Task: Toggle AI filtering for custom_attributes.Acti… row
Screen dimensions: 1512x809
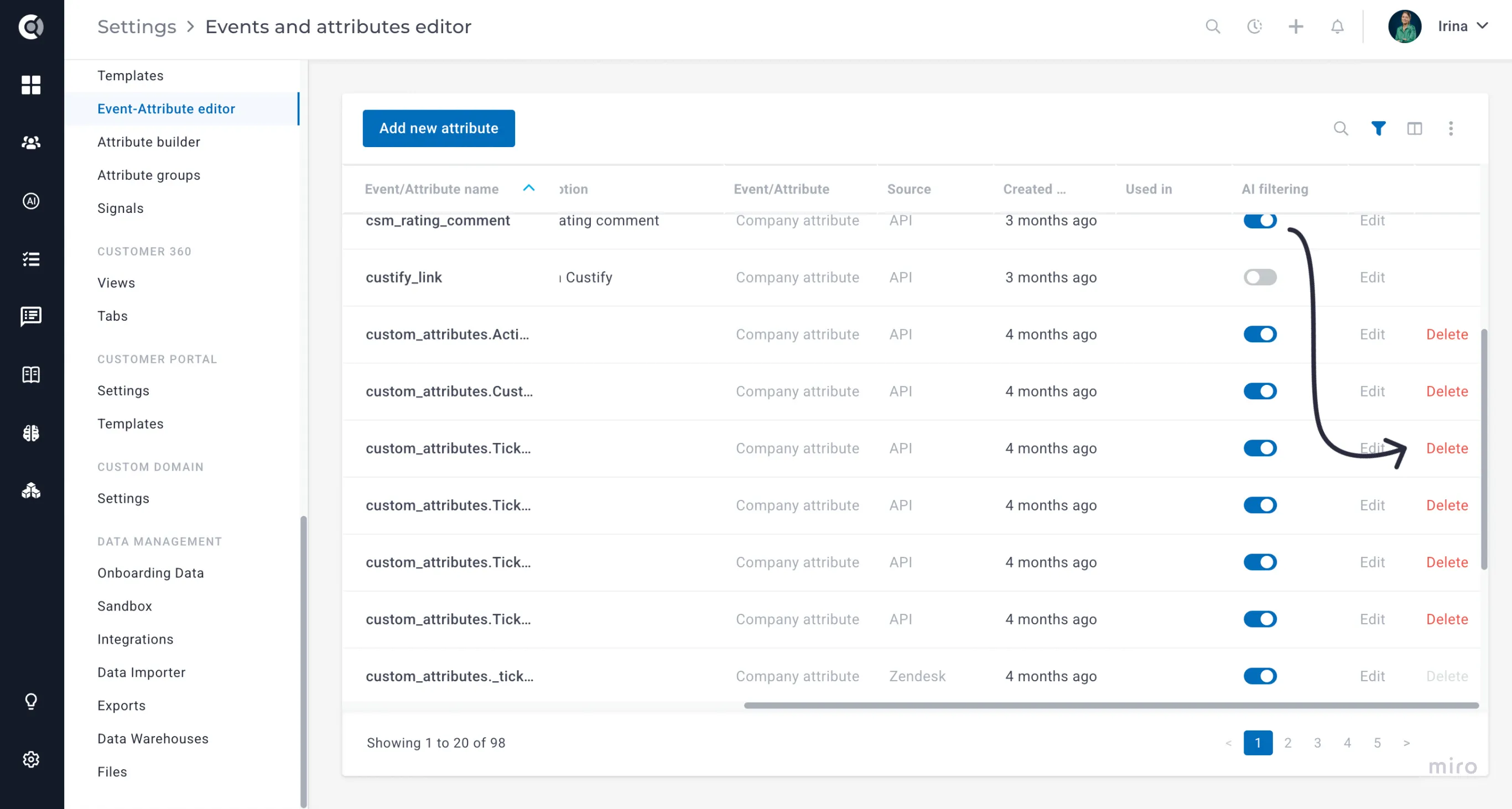Action: pos(1260,335)
